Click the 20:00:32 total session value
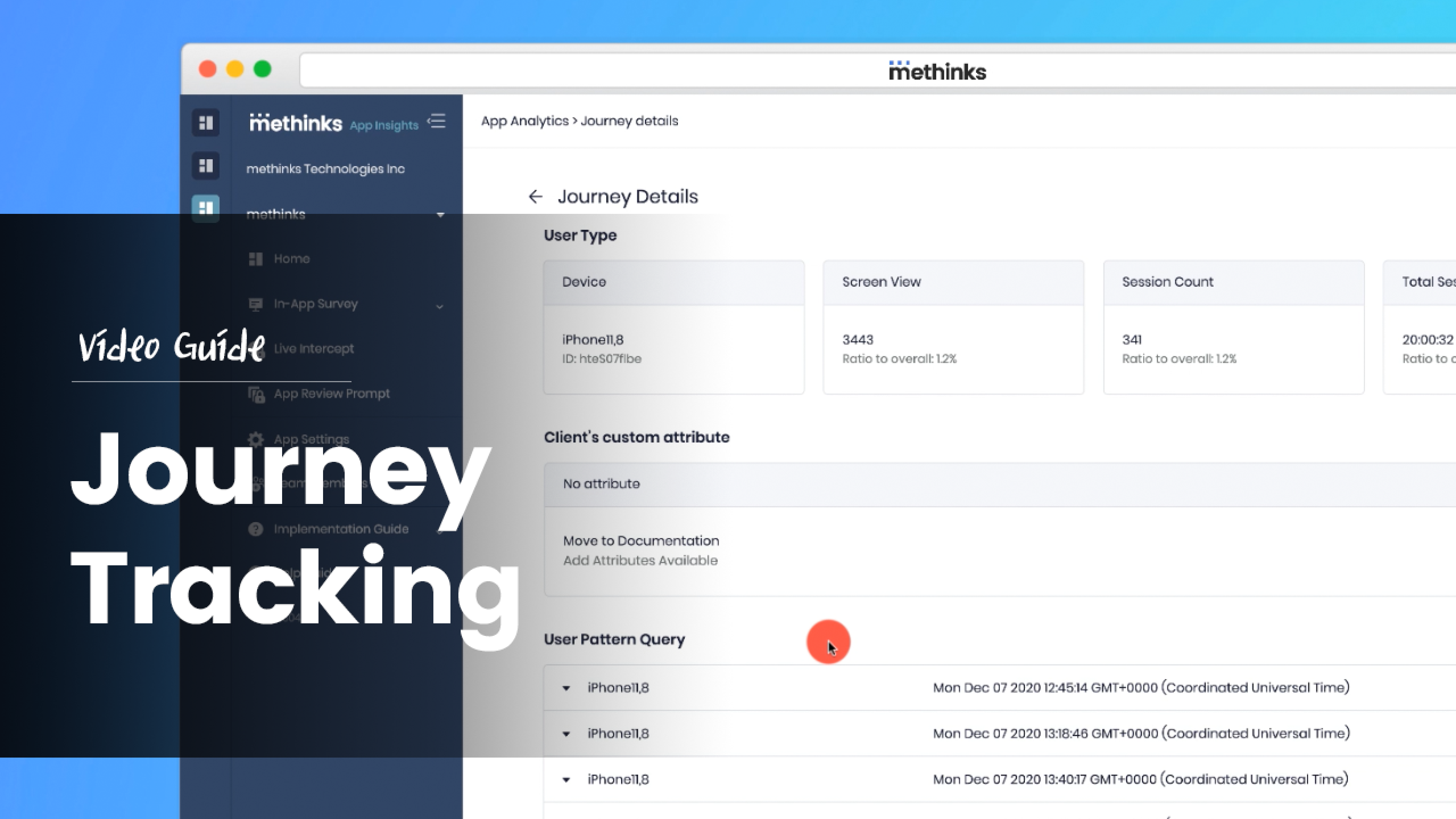Viewport: 1456px width, 819px height. 1428,340
